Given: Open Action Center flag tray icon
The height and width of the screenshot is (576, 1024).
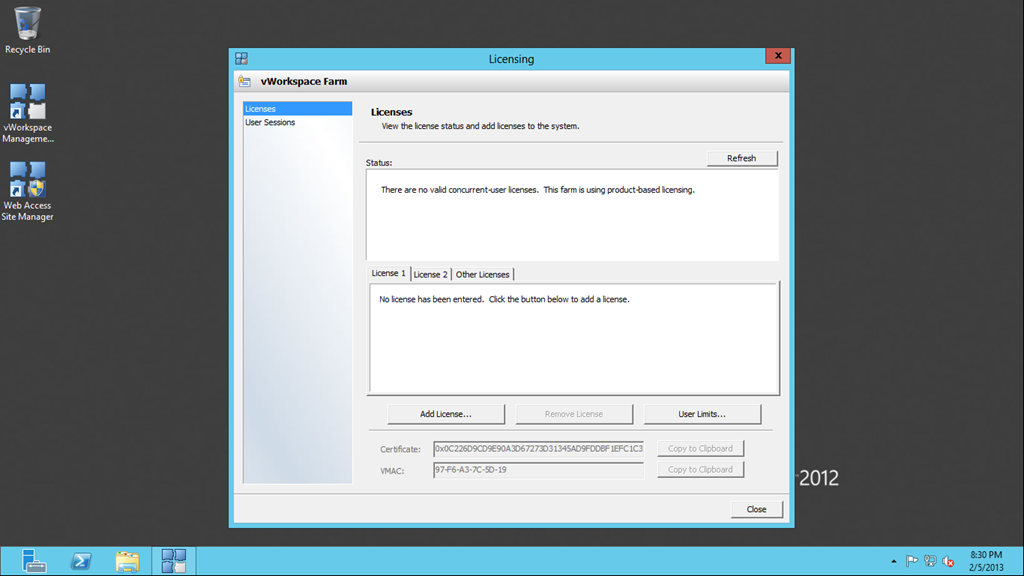Looking at the screenshot, I should tap(912, 561).
